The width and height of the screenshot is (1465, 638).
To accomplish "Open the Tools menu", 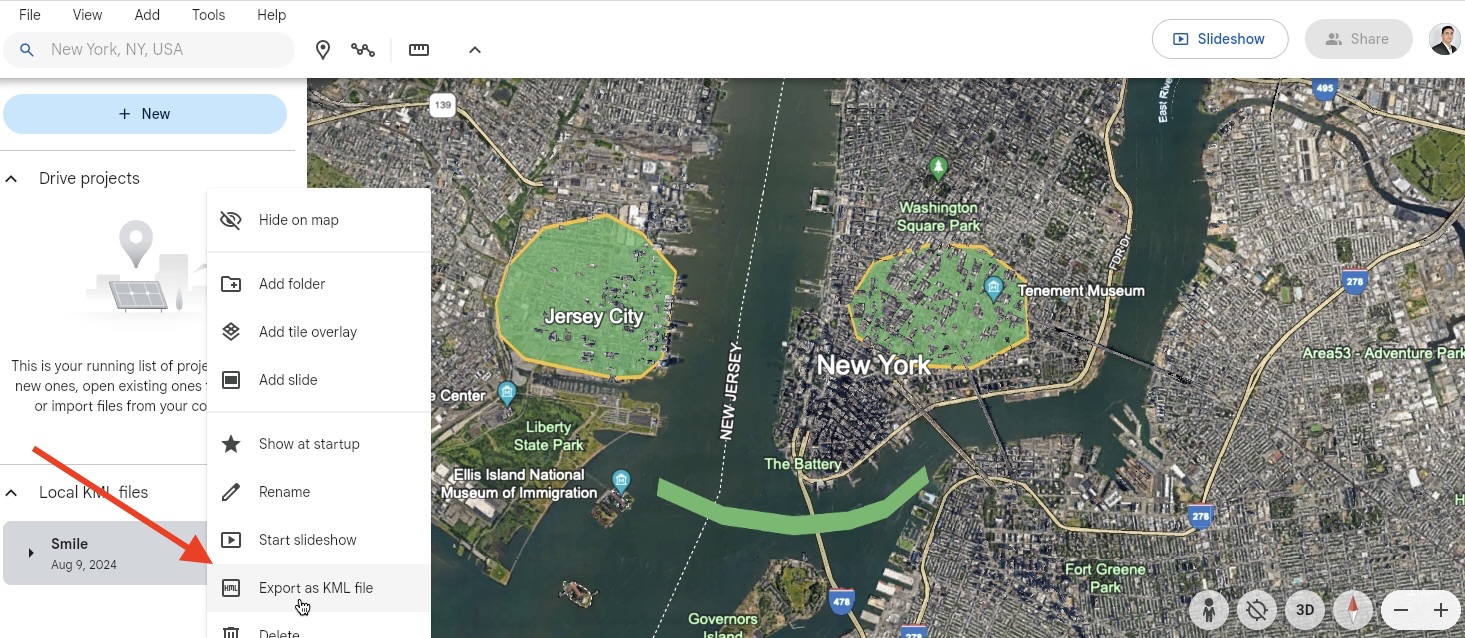I will pyautogui.click(x=208, y=15).
